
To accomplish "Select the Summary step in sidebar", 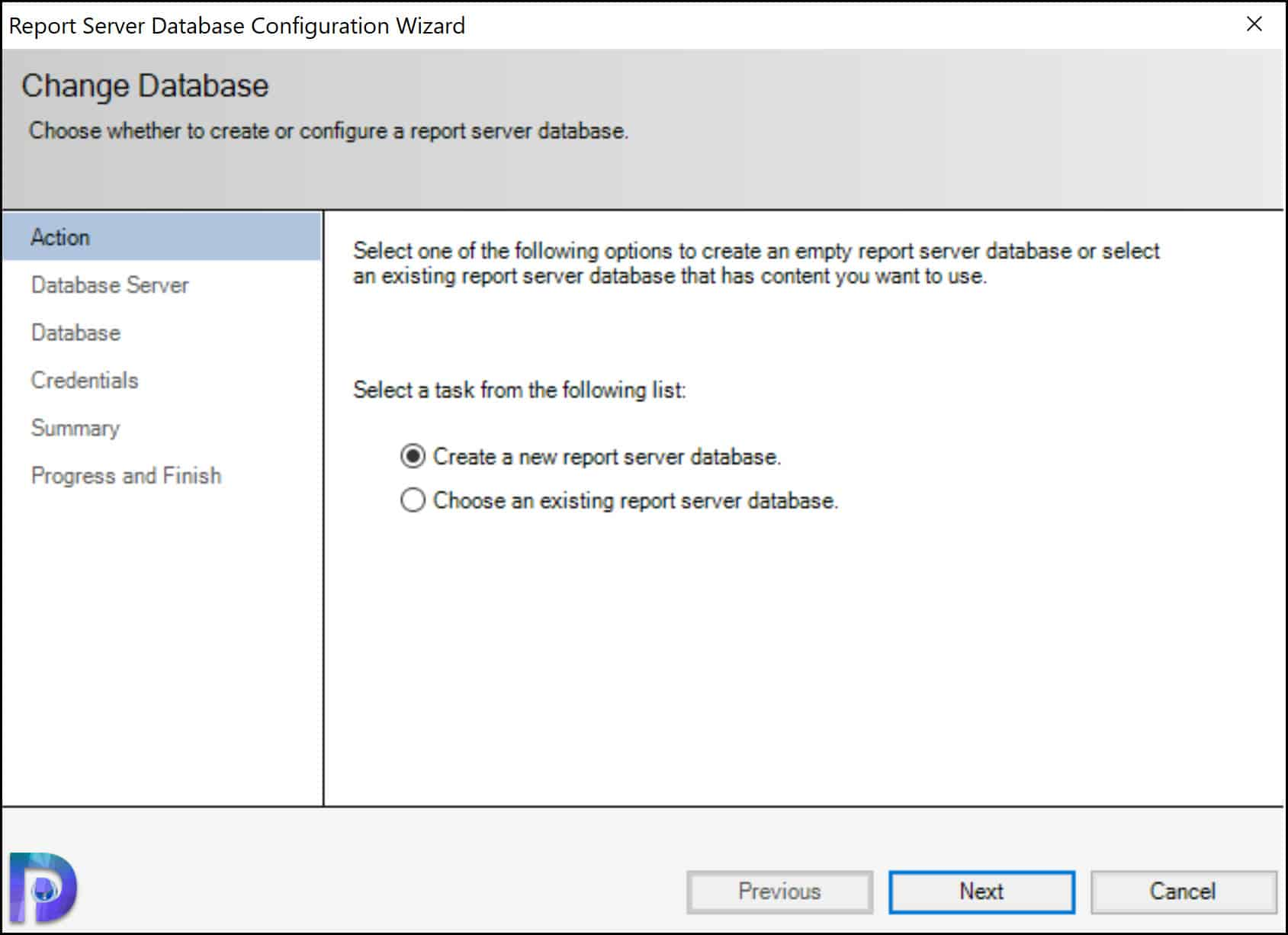I will click(x=75, y=428).
